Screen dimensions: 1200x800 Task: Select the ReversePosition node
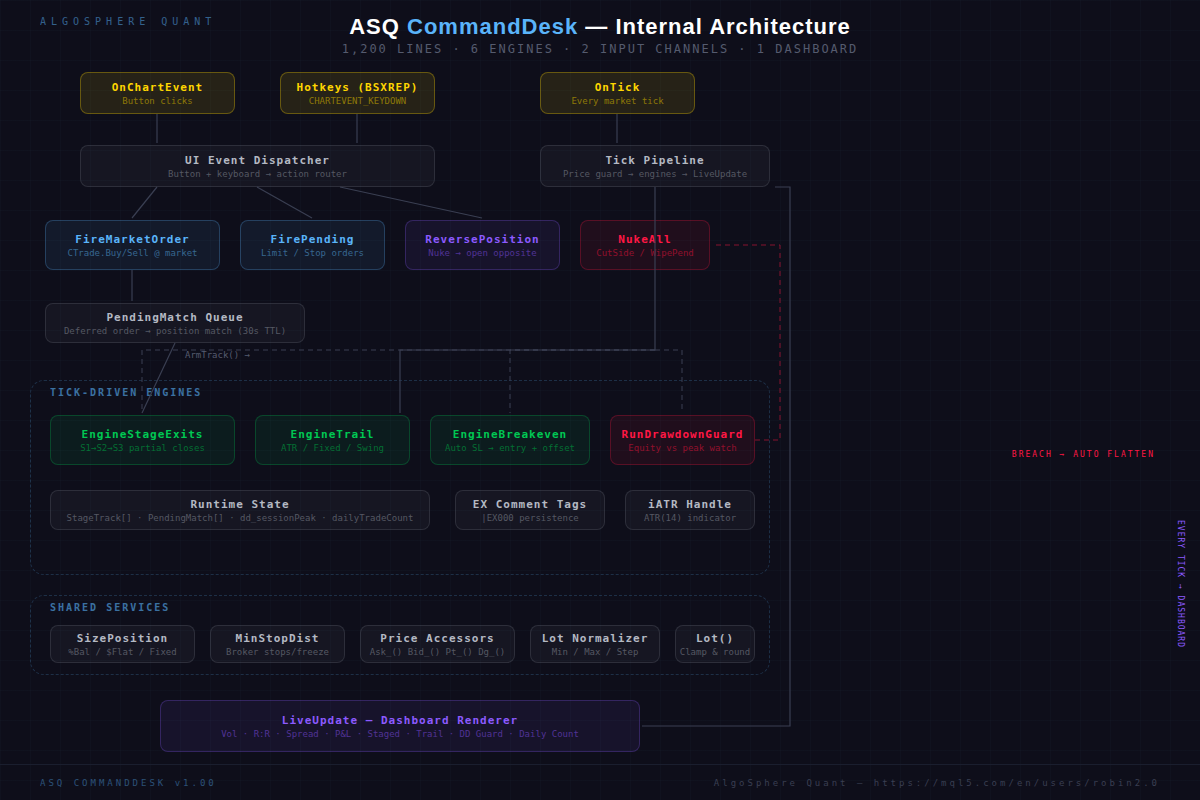click(x=482, y=245)
